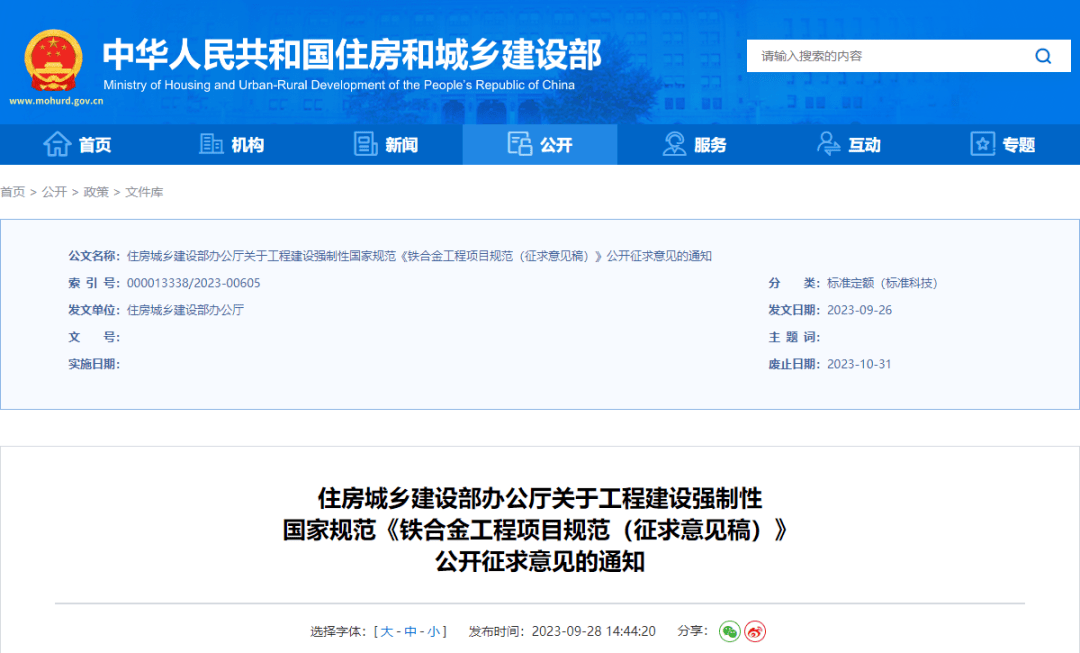The height and width of the screenshot is (653, 1080).
Task: Select small font size 小
Action: pyautogui.click(x=433, y=632)
